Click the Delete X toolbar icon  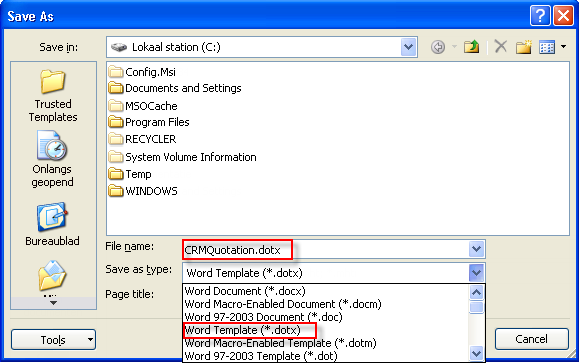[x=501, y=47]
